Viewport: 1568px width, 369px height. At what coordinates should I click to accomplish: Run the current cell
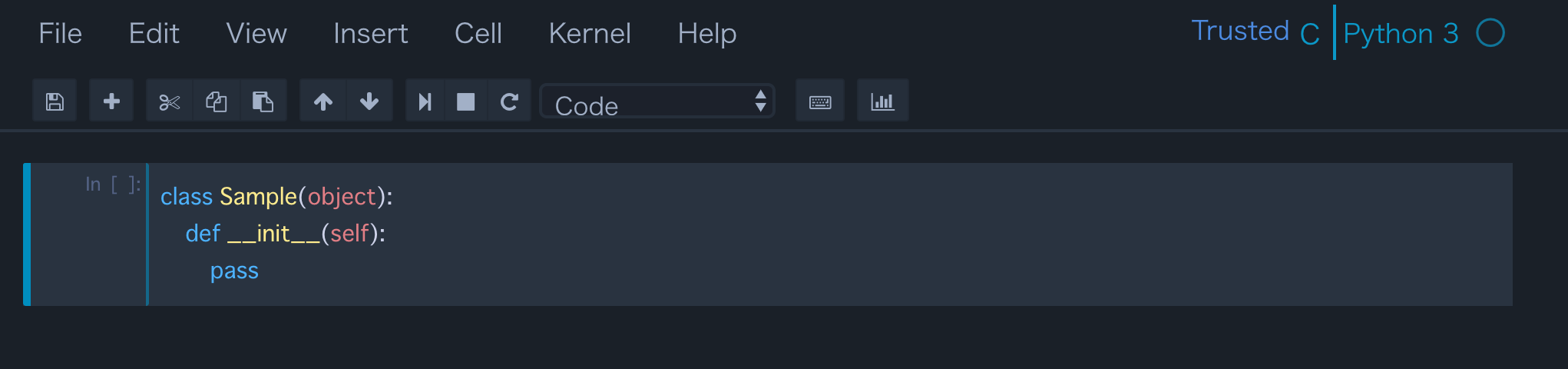pos(425,101)
